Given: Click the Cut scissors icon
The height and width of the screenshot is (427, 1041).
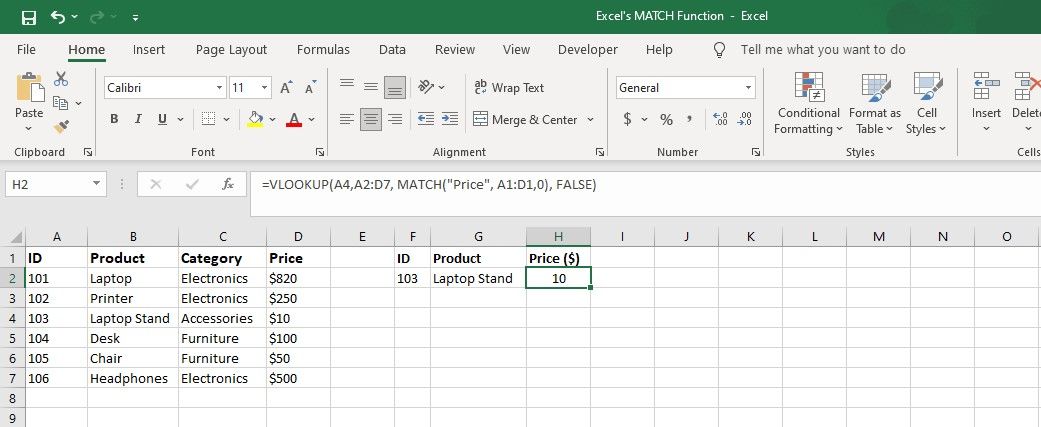Looking at the screenshot, I should click(x=61, y=79).
